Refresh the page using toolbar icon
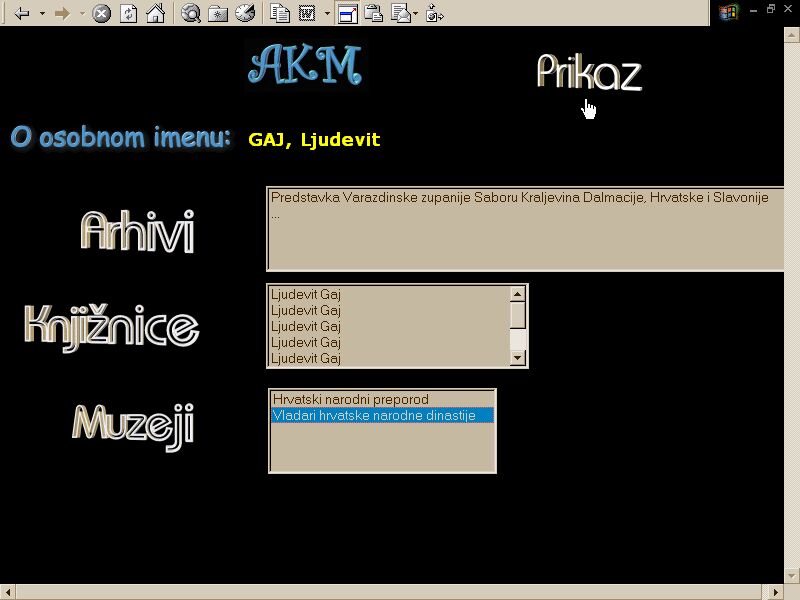Image resolution: width=800 pixels, height=600 pixels. pyautogui.click(x=128, y=14)
